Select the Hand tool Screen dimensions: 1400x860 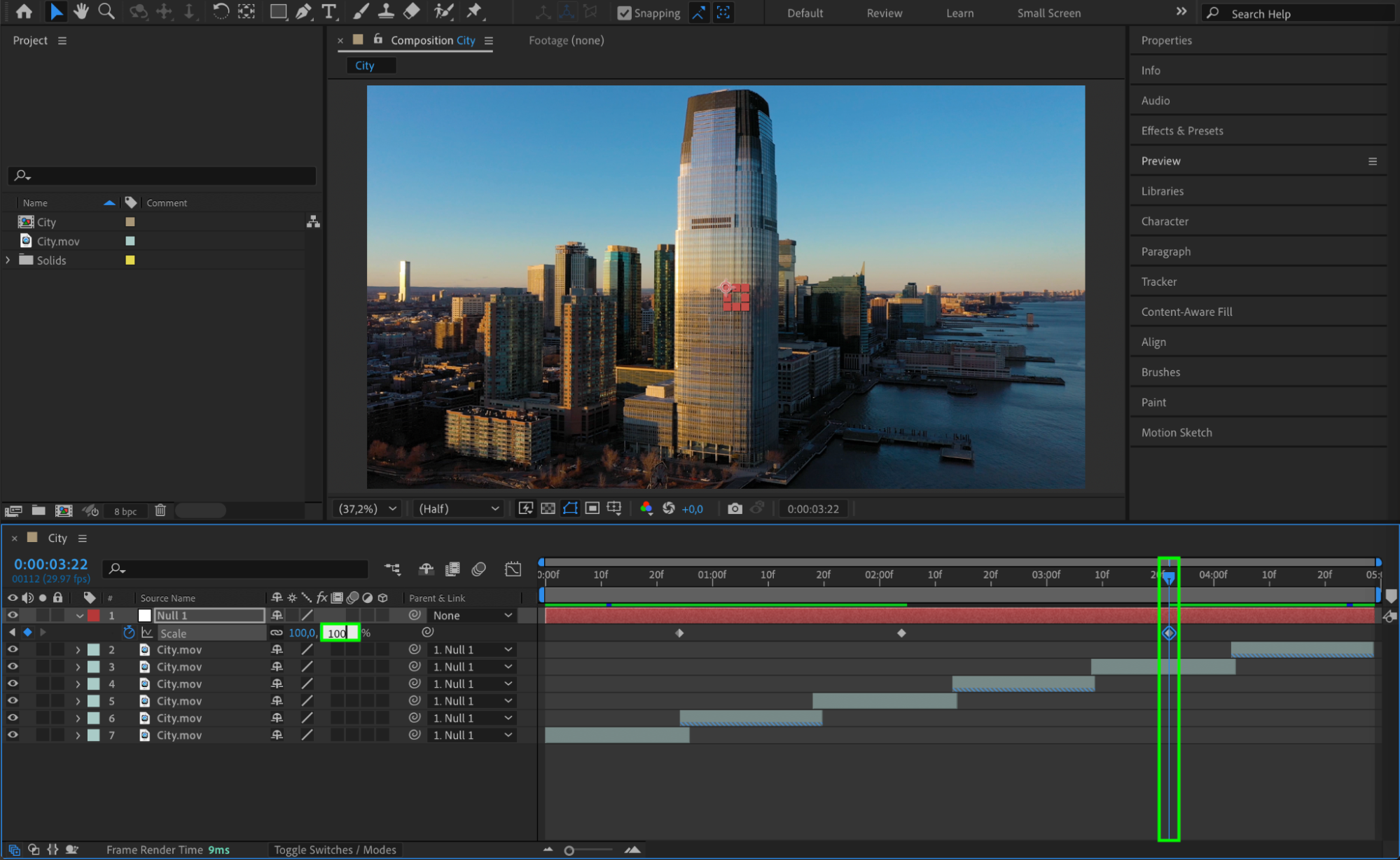pos(81,12)
